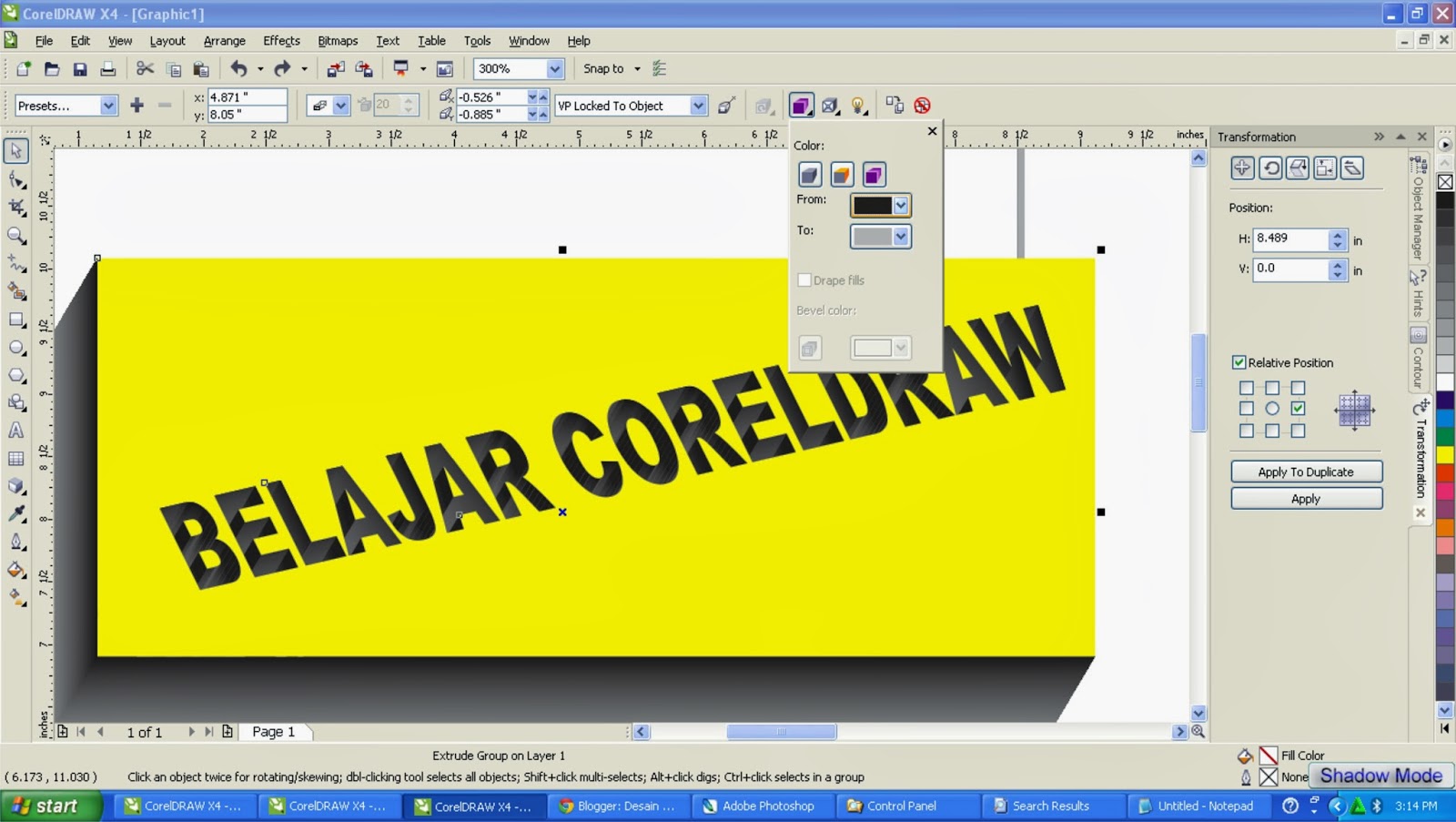The height and width of the screenshot is (822, 1456).
Task: Click the Apply button in Transformation docker
Action: click(1306, 499)
